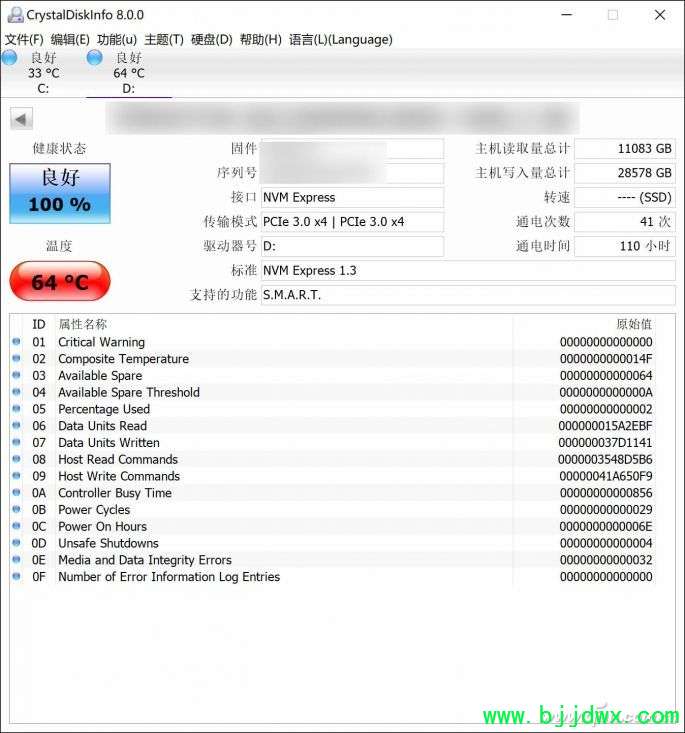
Task: Open the 主题(T) menu
Action: 164,40
